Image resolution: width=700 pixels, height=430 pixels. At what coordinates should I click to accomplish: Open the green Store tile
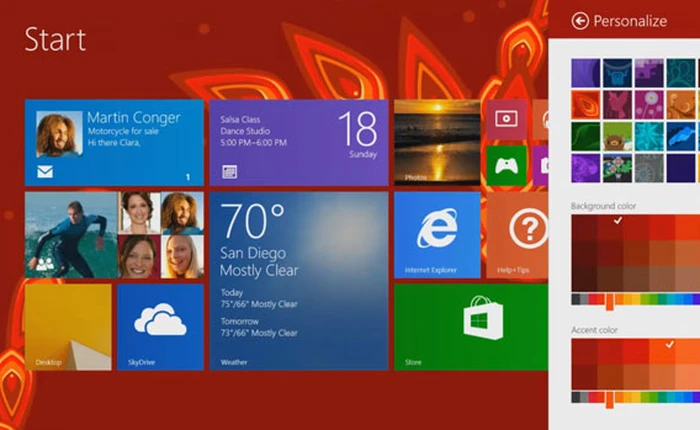471,327
